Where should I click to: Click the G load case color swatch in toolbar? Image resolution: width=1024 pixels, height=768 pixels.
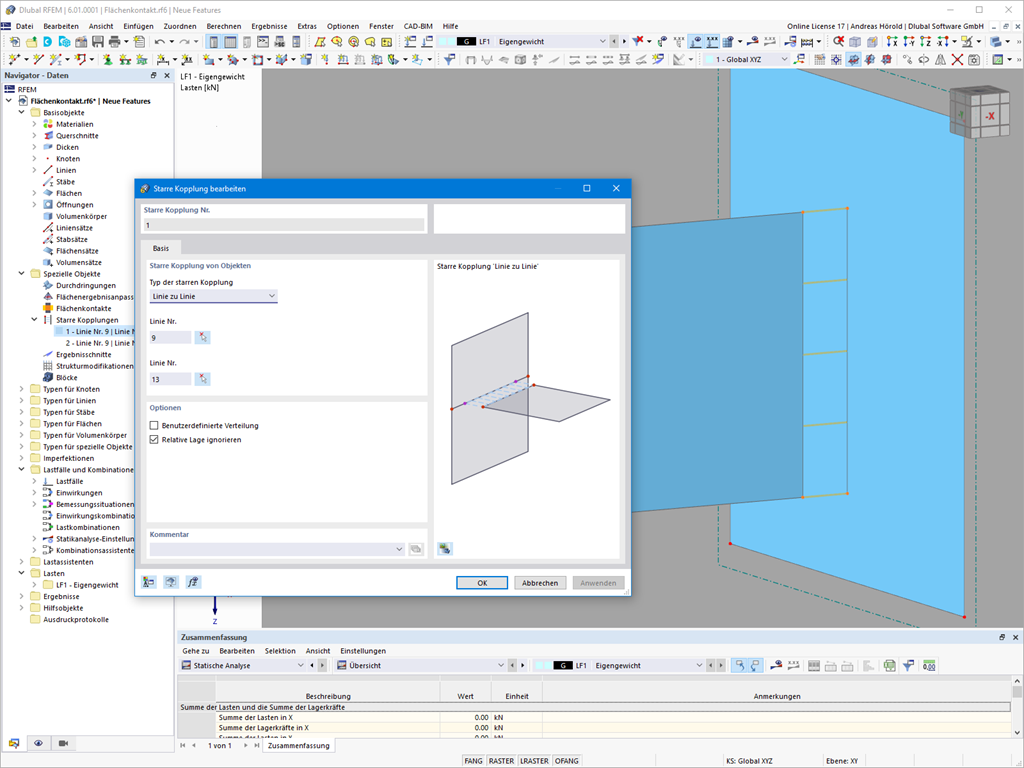(466, 42)
